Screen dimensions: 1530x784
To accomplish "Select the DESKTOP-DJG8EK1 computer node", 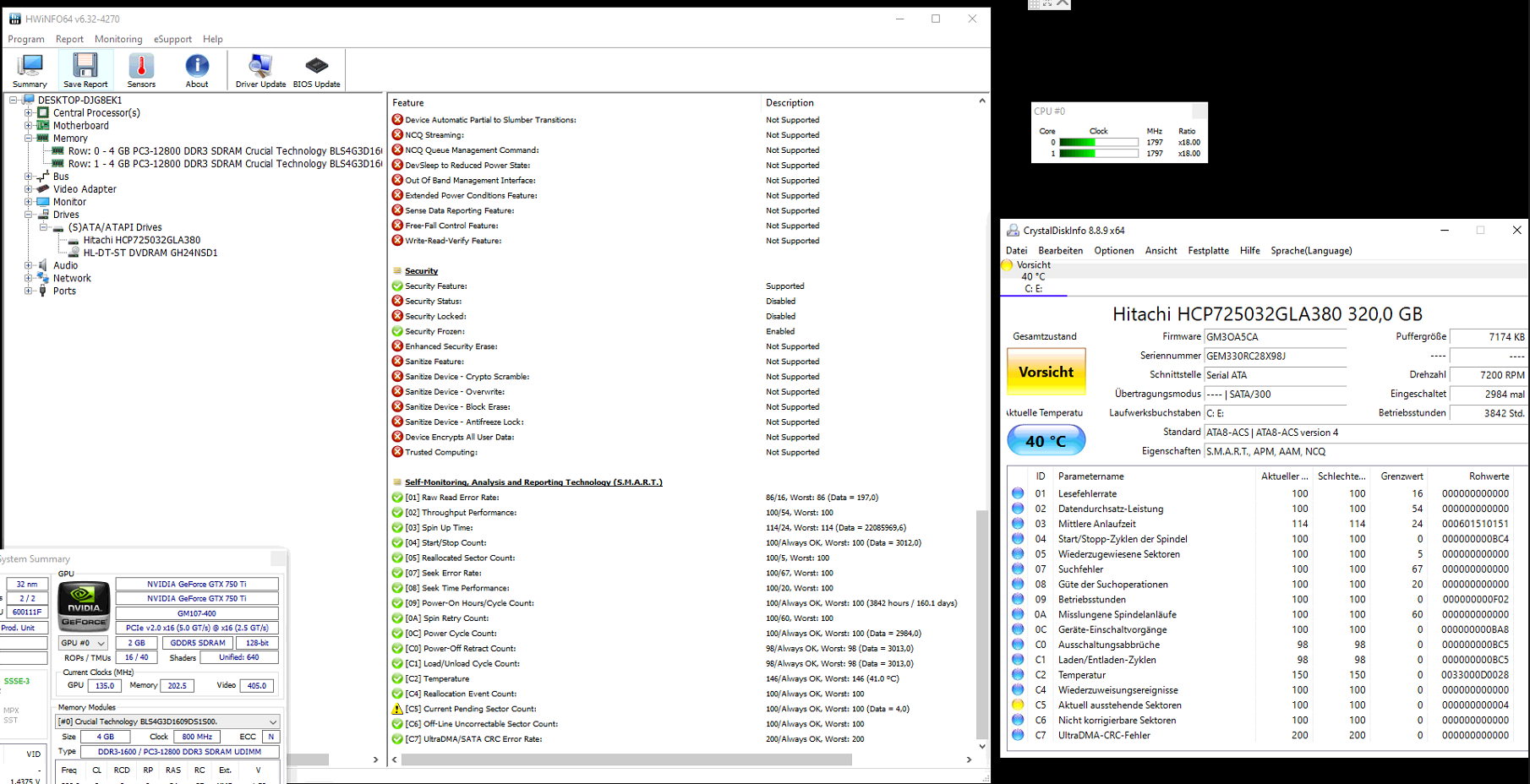I will 79,100.
